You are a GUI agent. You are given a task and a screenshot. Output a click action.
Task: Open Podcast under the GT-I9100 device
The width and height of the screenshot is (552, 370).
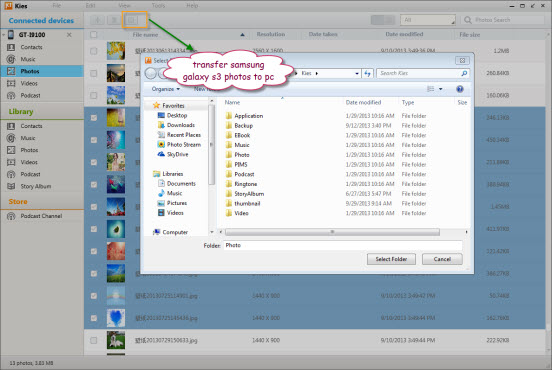click(x=30, y=95)
